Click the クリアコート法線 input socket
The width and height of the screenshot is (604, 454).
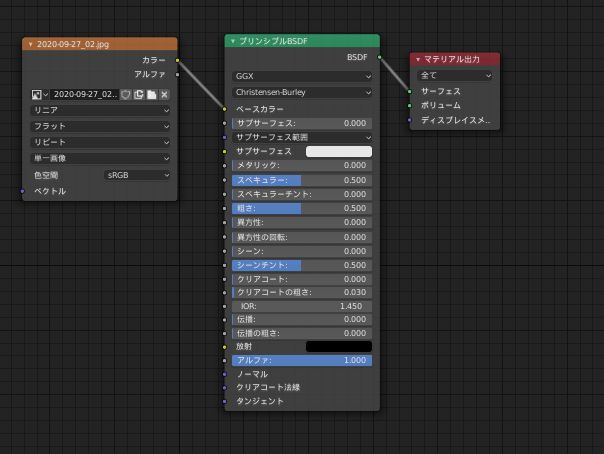coord(225,387)
